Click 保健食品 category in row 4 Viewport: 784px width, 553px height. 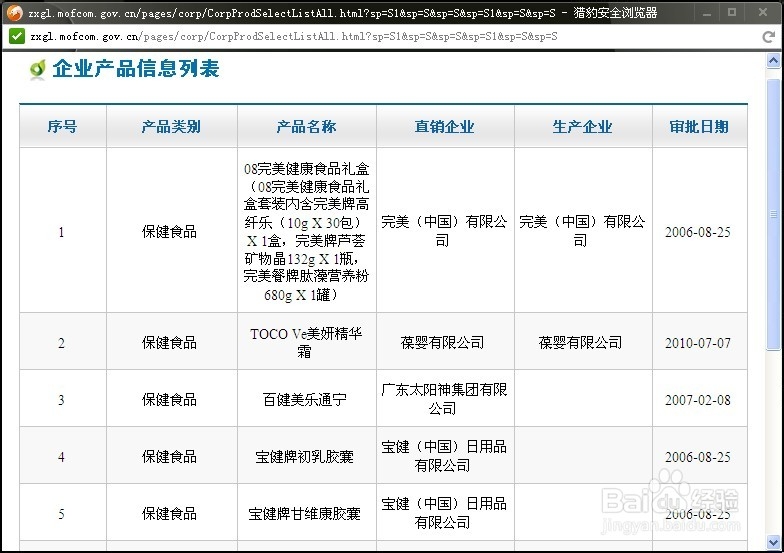point(170,456)
